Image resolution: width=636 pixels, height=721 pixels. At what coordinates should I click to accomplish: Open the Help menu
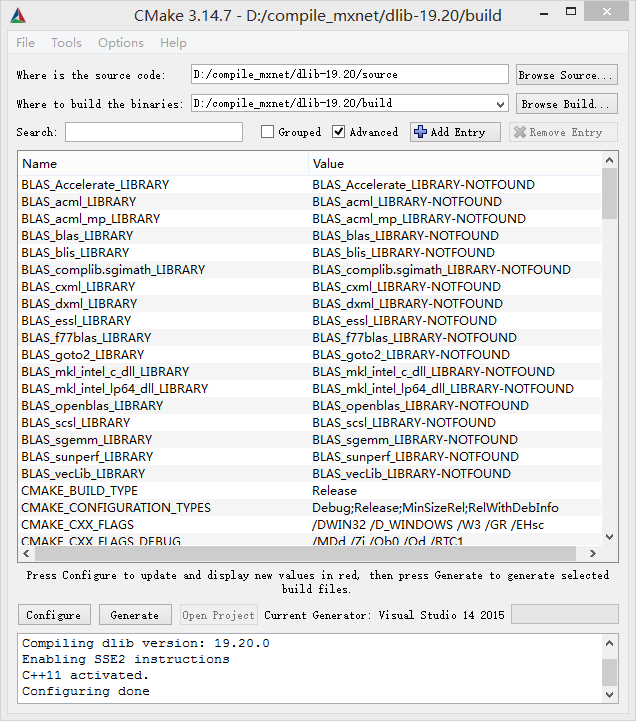(173, 43)
